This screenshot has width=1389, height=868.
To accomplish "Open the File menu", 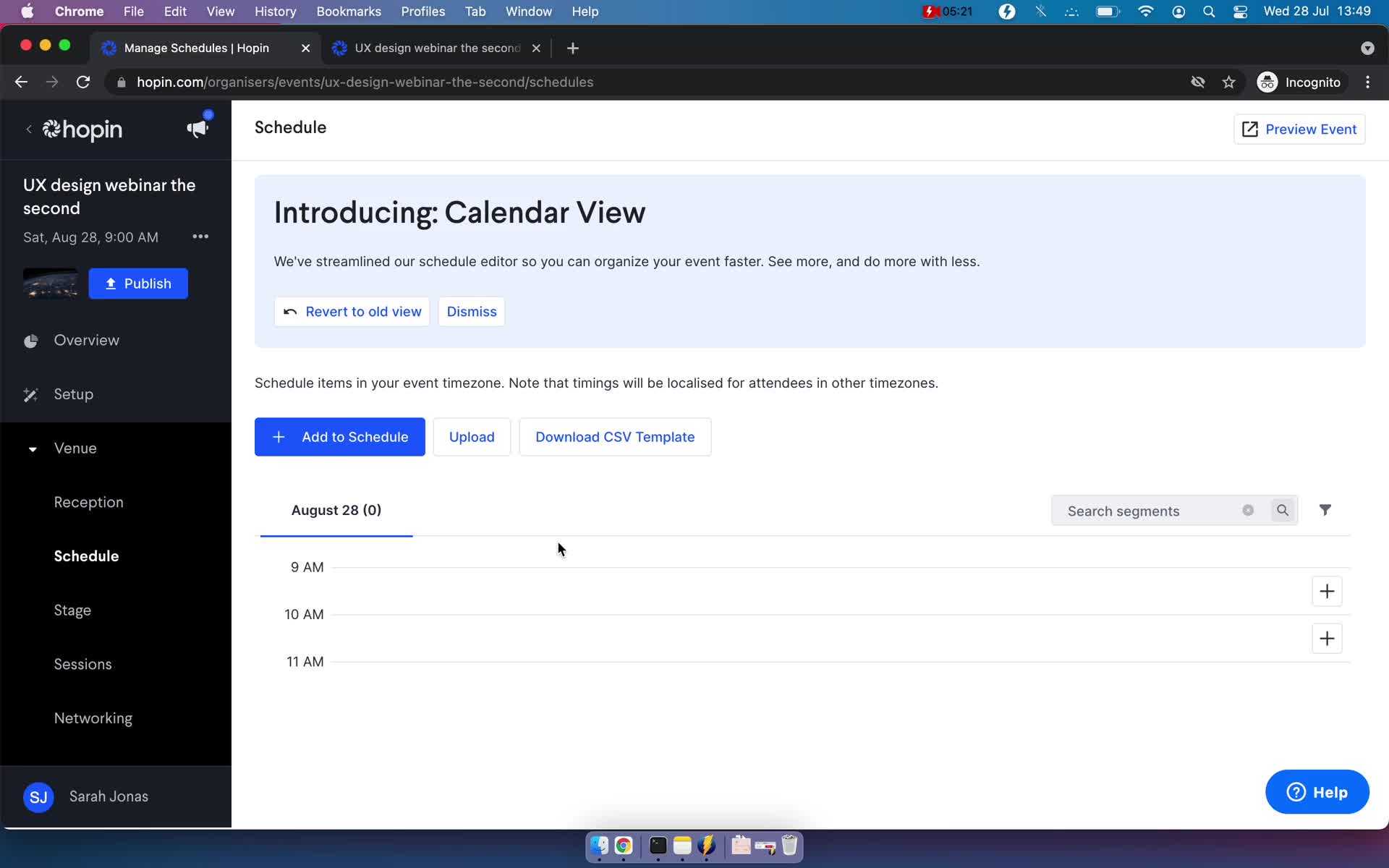I will point(133,12).
